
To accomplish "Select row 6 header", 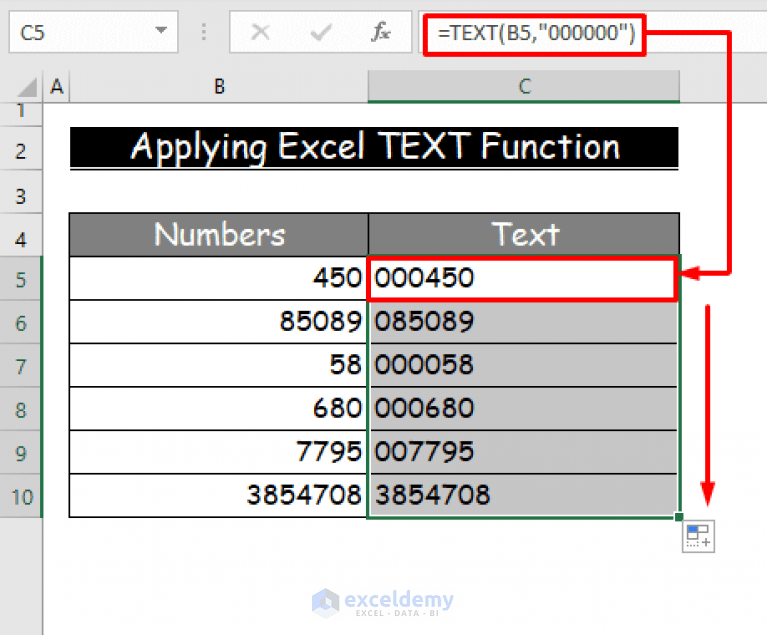I will (x=21, y=322).
